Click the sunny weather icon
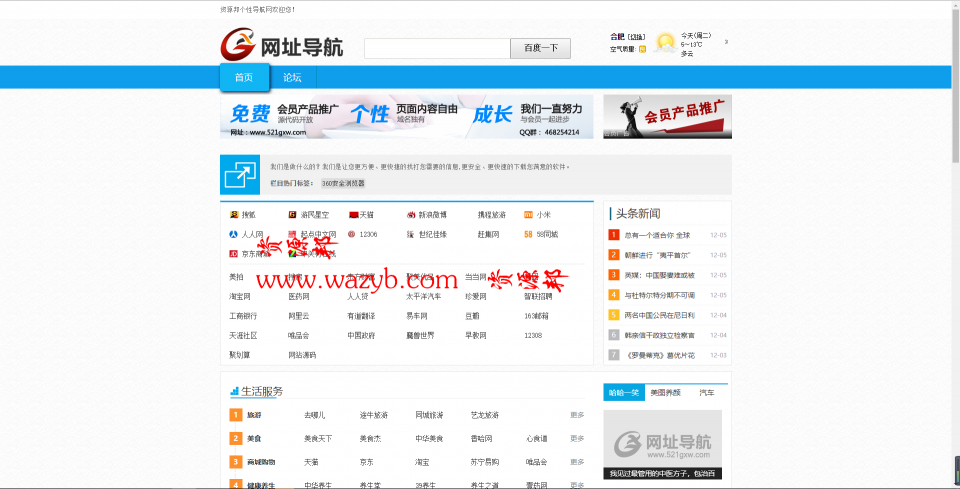The height and width of the screenshot is (489, 960). pyautogui.click(x=665, y=43)
